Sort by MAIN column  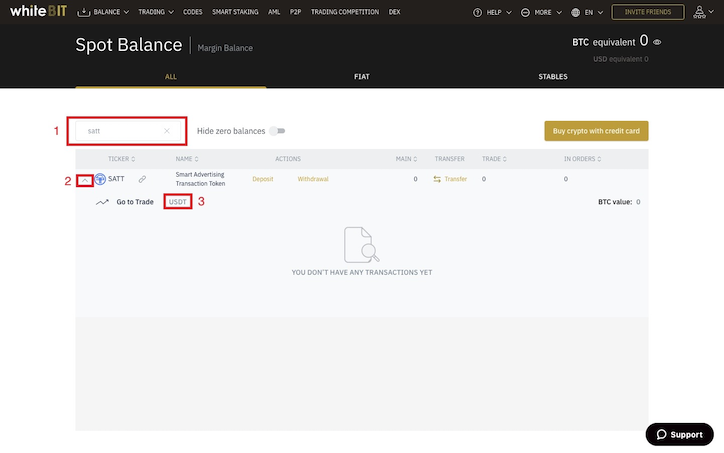[x=406, y=159]
